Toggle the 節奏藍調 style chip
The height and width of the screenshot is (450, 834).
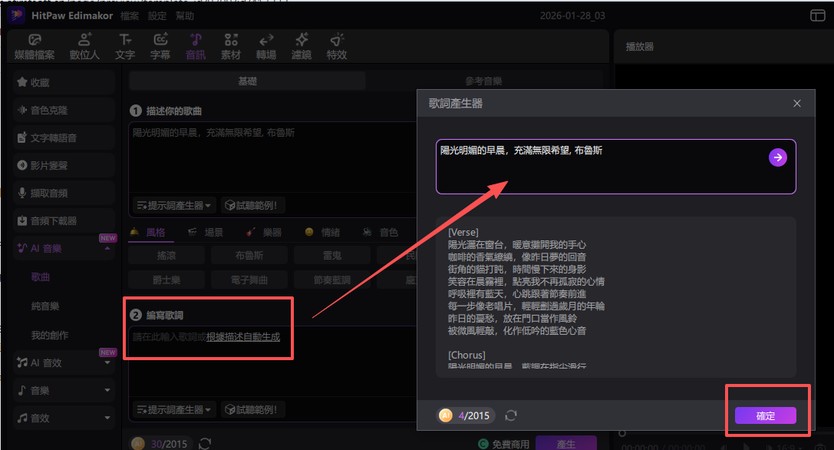coord(332,280)
